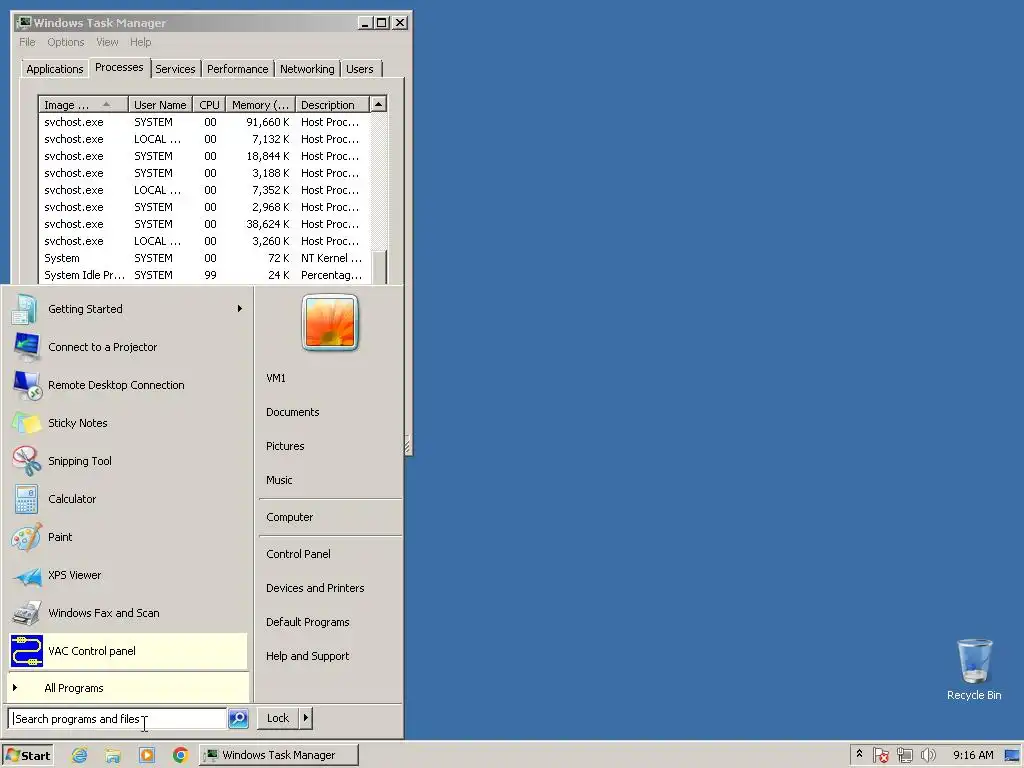Click Action Center flag tray icon
Viewport: 1024px width, 768px height.
coord(880,755)
